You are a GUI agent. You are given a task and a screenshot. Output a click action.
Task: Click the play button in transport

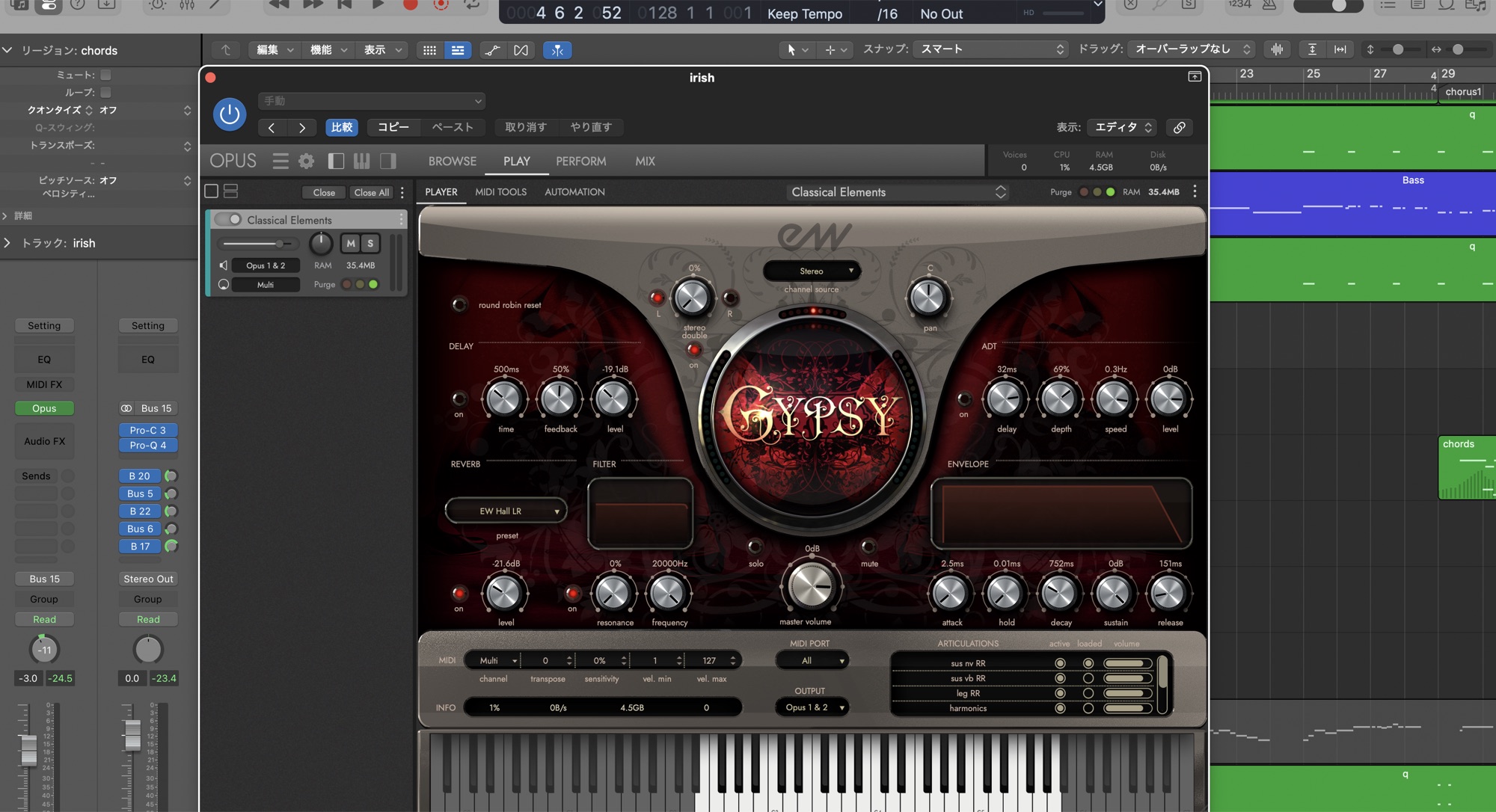[378, 4]
